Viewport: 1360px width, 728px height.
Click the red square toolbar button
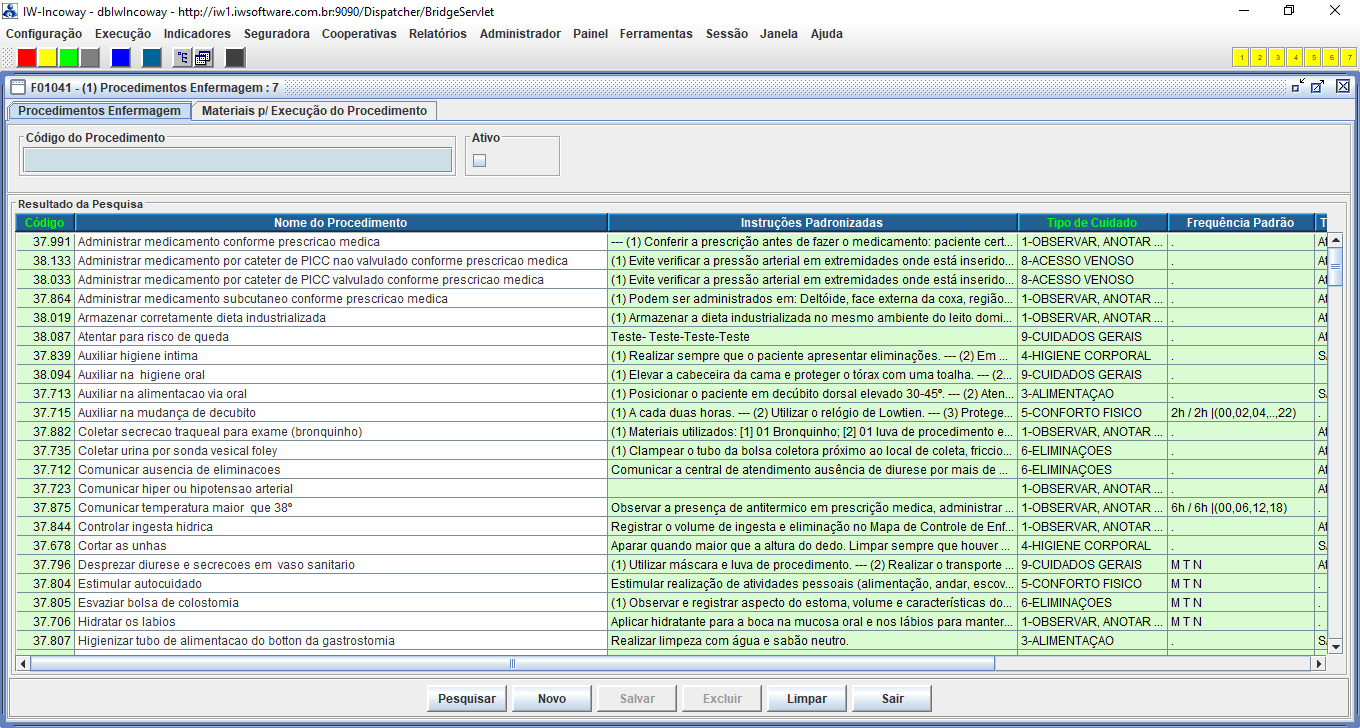point(27,57)
